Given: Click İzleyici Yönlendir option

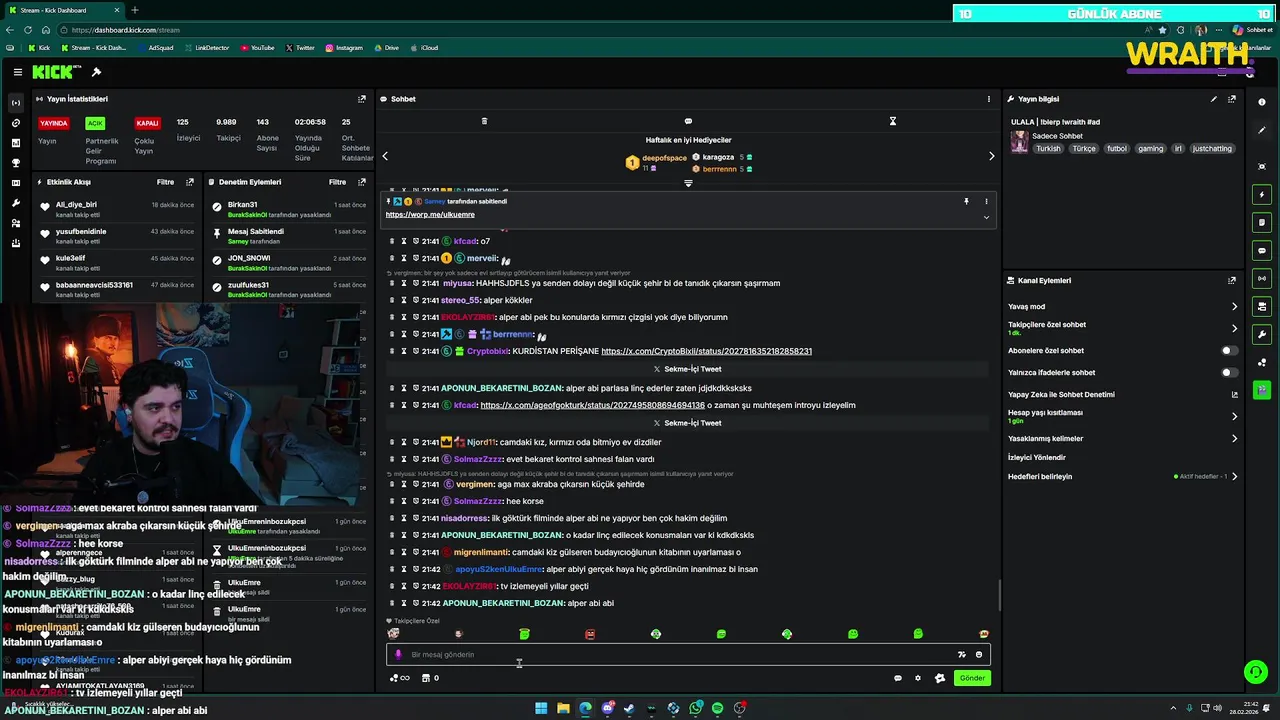Looking at the screenshot, I should click(1037, 457).
